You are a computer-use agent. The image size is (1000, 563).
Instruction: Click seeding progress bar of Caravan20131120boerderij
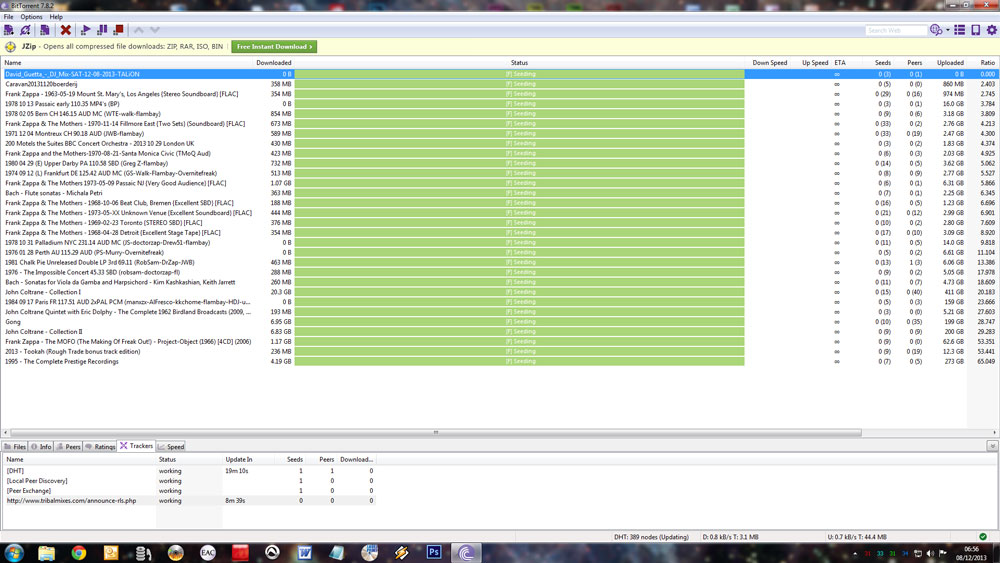coord(519,84)
